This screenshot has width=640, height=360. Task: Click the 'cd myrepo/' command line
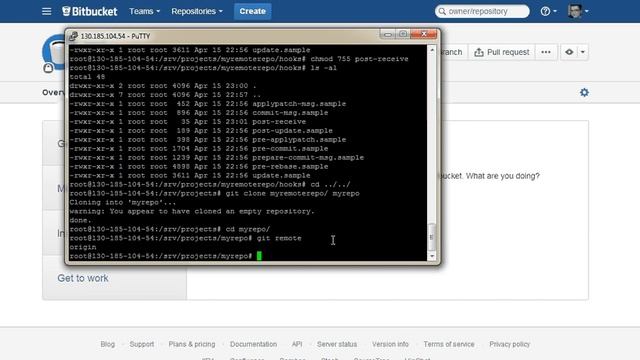pyautogui.click(x=169, y=229)
